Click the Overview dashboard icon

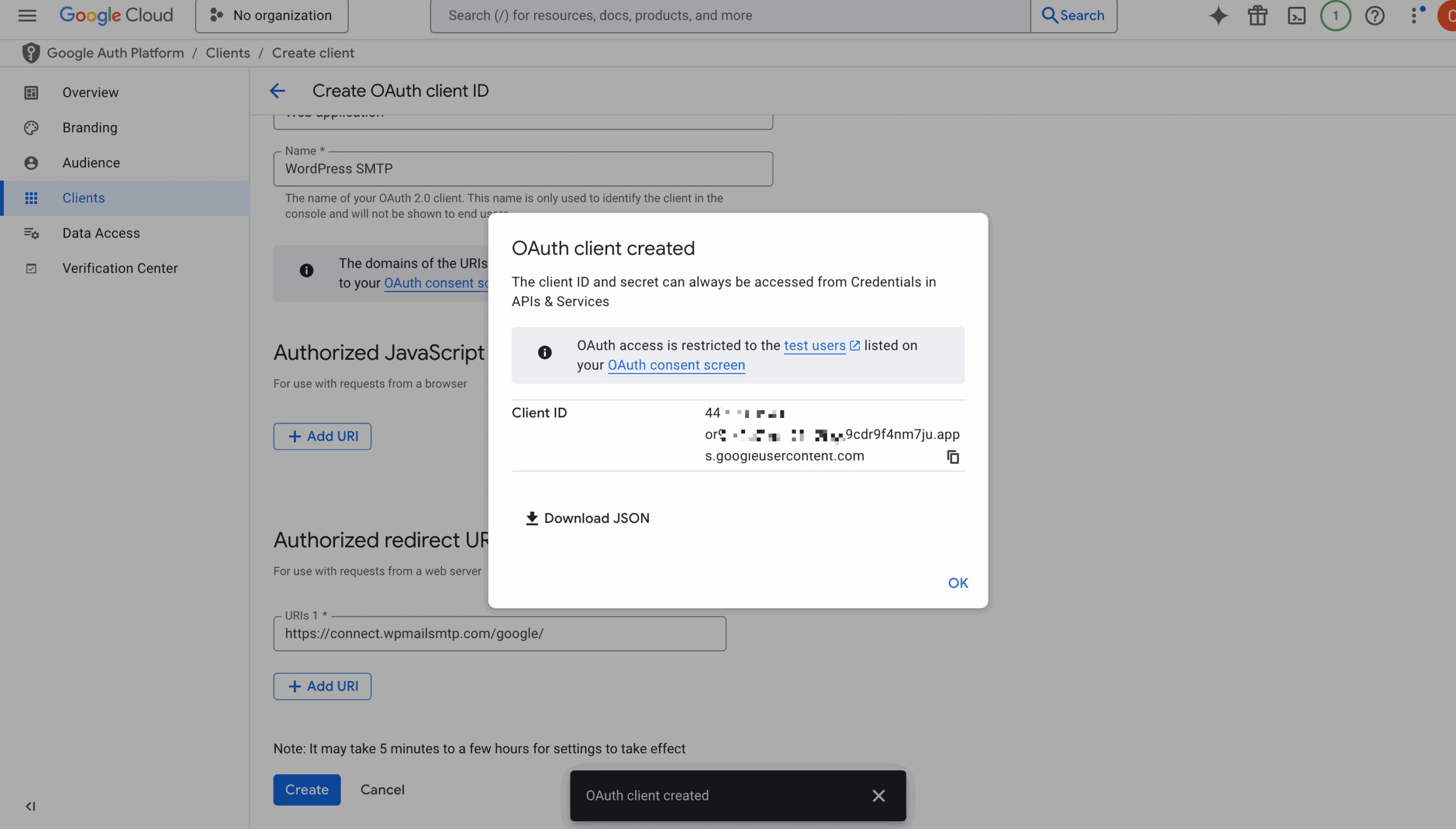(x=31, y=92)
